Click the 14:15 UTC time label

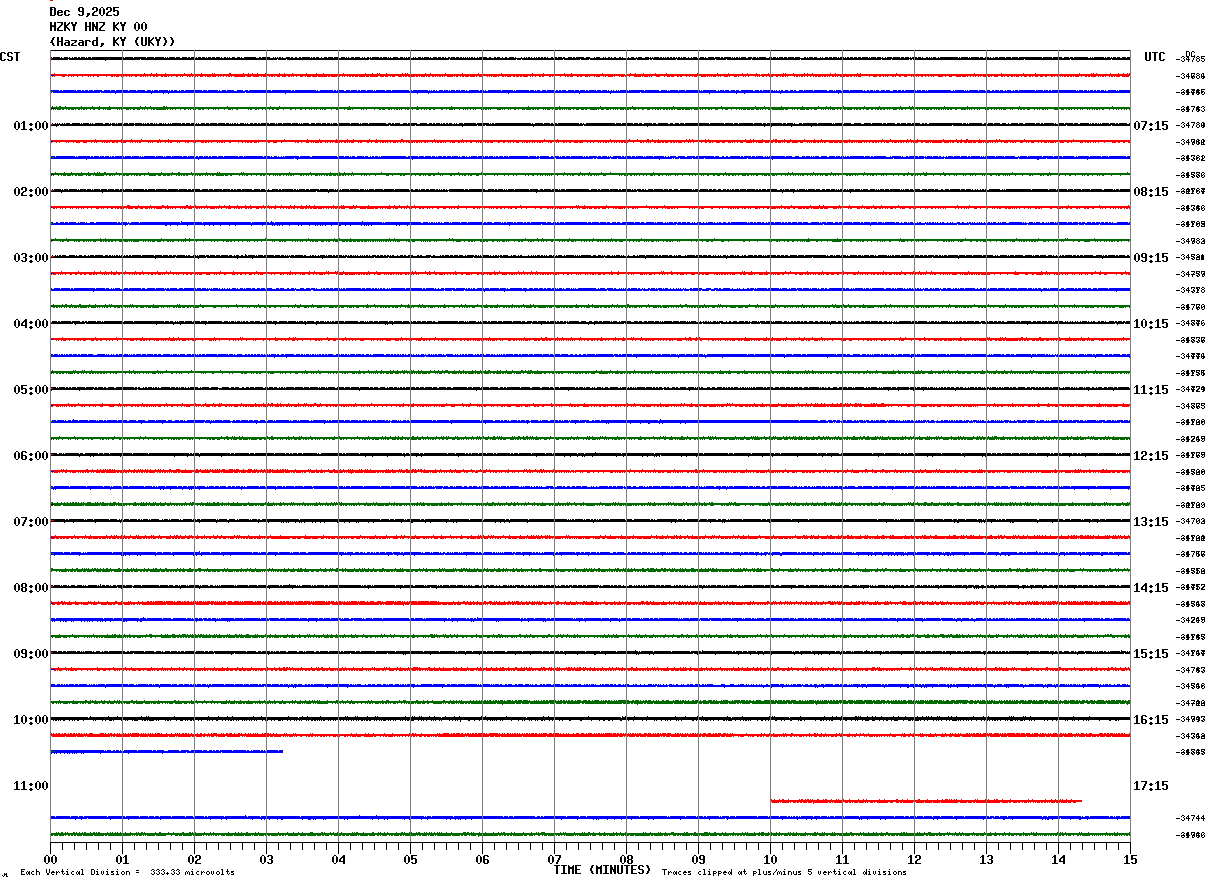(1151, 588)
